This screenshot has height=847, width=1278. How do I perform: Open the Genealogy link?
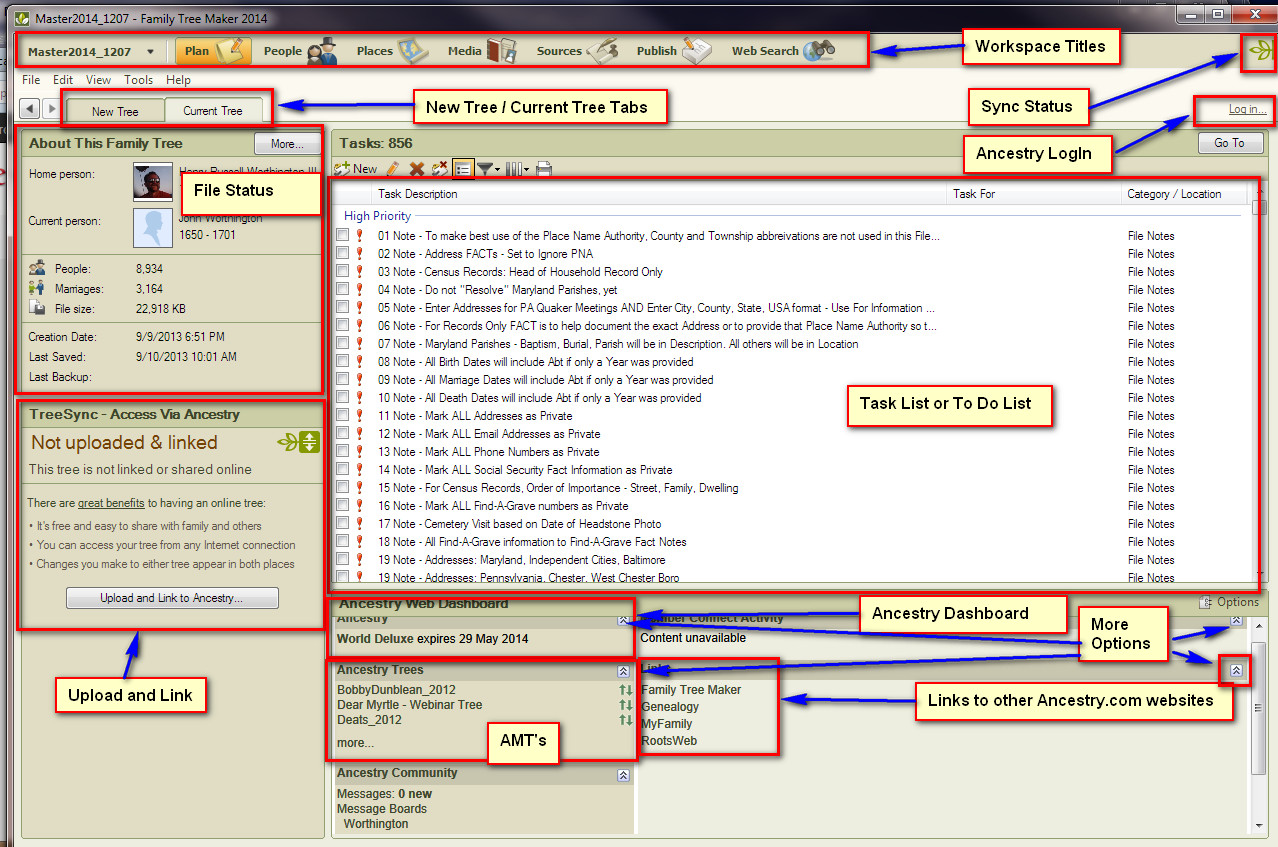coord(670,707)
